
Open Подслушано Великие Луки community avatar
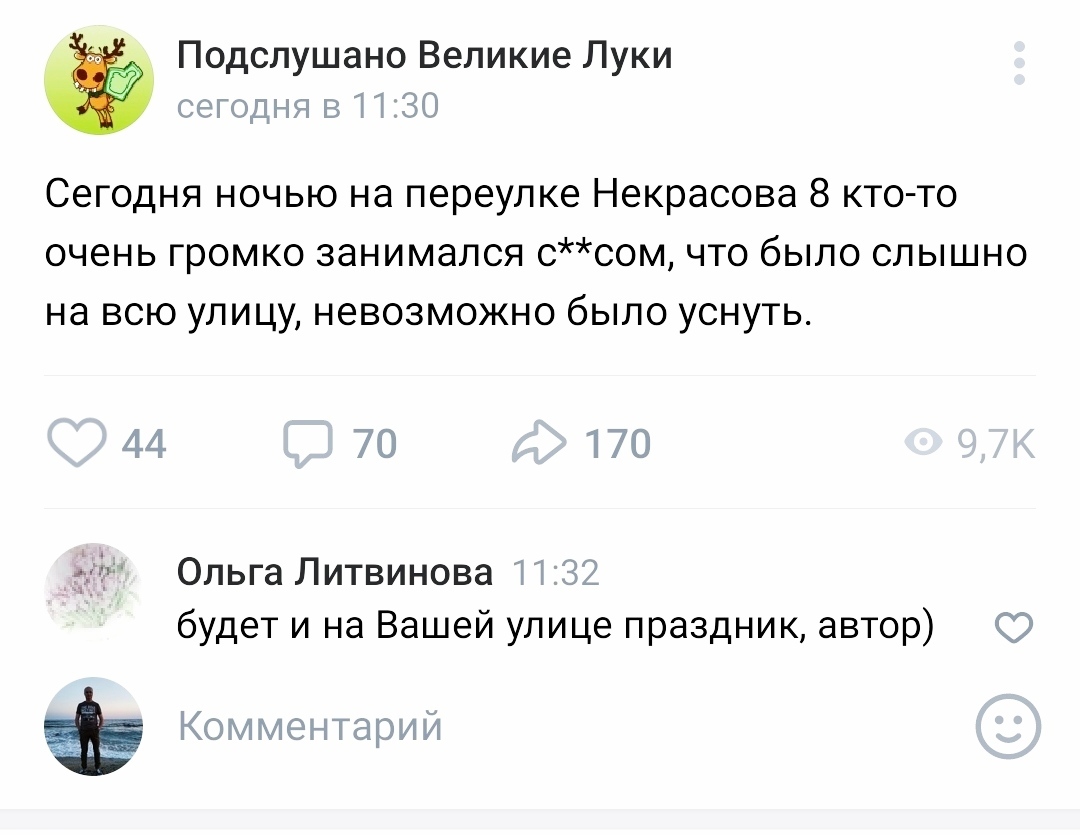[x=99, y=80]
